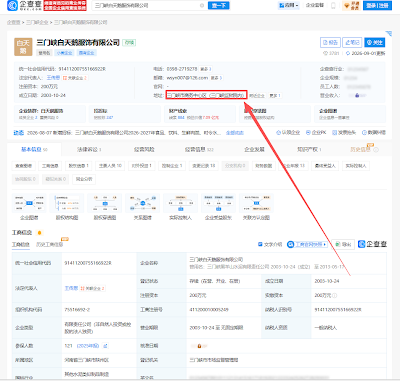The image size is (400, 381).
Task: Open the Qichacha logo home link
Action: tap(24, 5)
